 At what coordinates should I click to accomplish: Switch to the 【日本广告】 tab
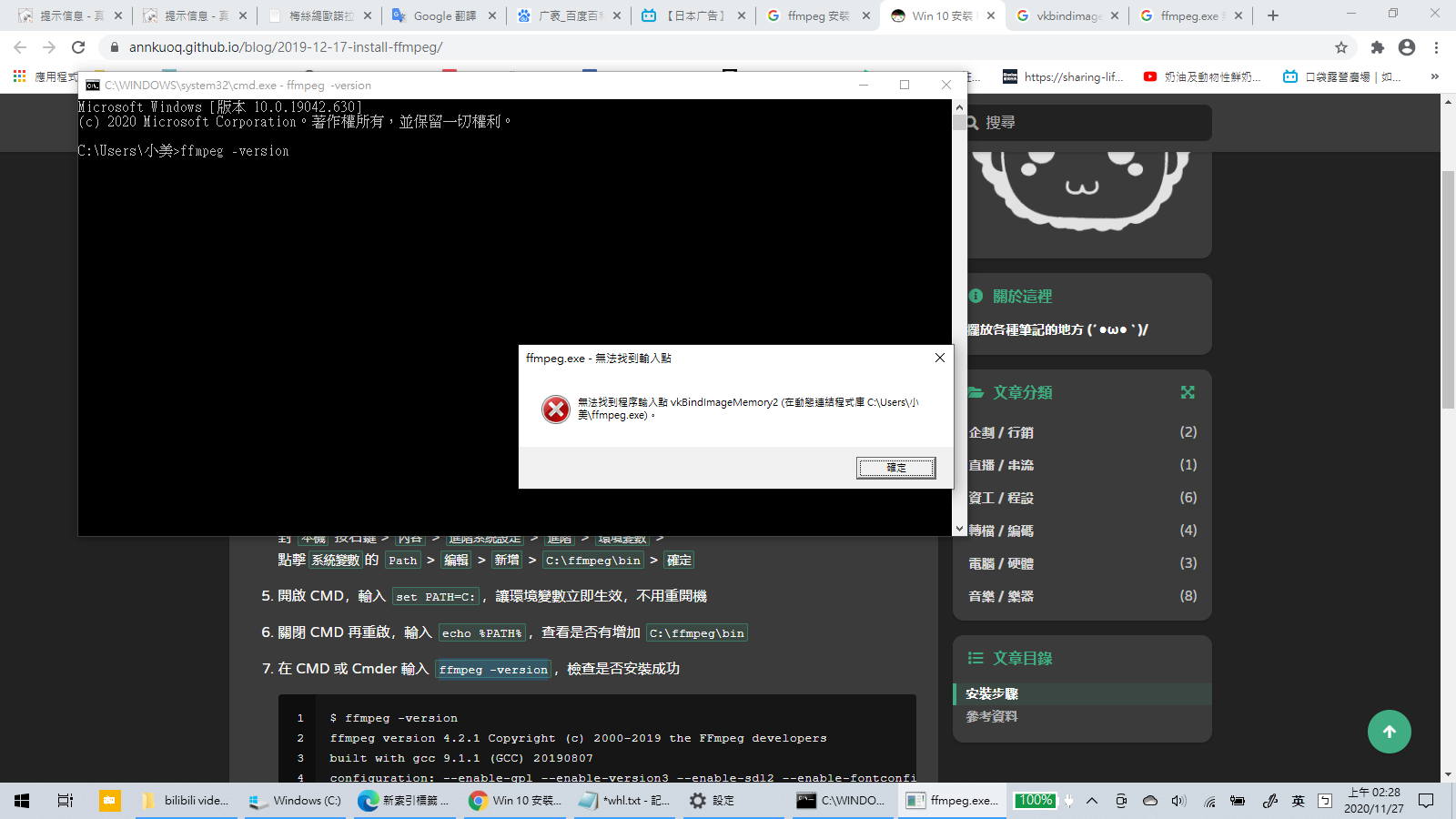tap(693, 15)
